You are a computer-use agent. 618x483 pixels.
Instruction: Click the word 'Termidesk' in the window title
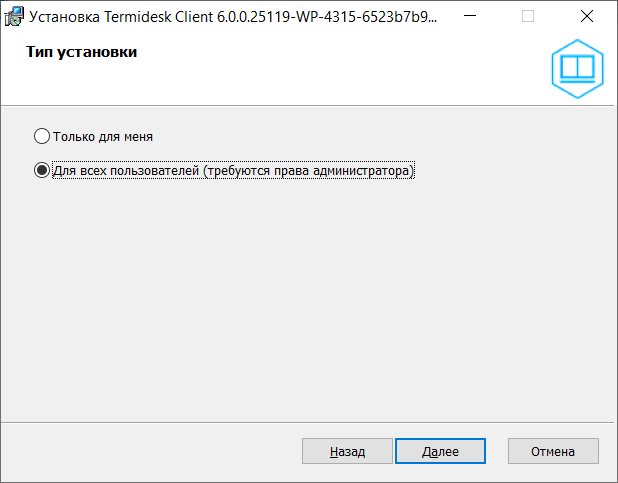click(137, 17)
